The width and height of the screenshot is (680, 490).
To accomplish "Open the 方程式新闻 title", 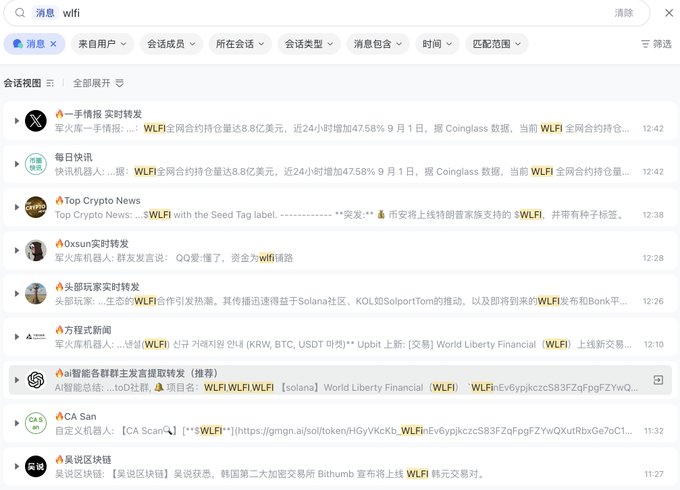I will point(83,330).
